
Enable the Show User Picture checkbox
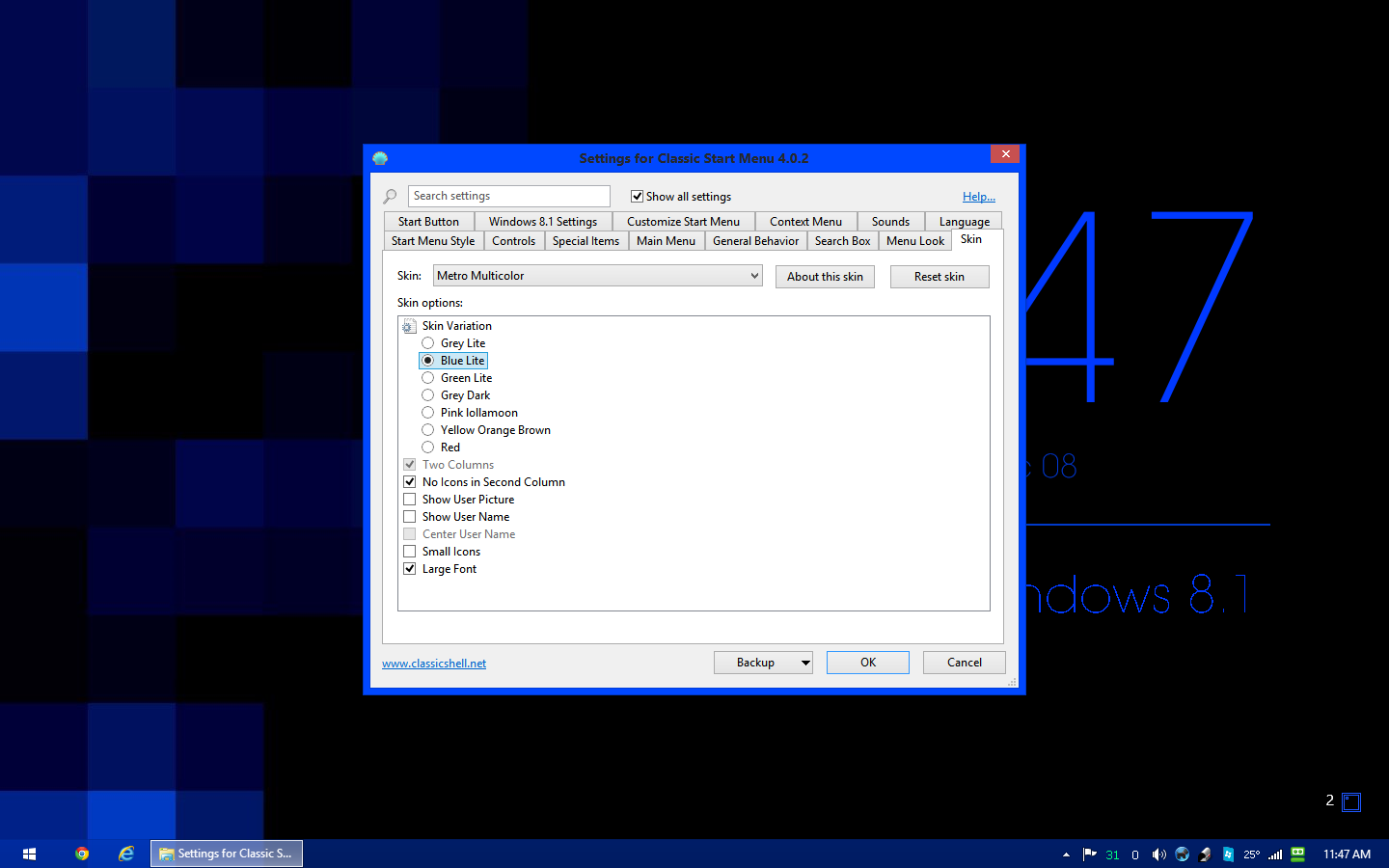click(410, 500)
